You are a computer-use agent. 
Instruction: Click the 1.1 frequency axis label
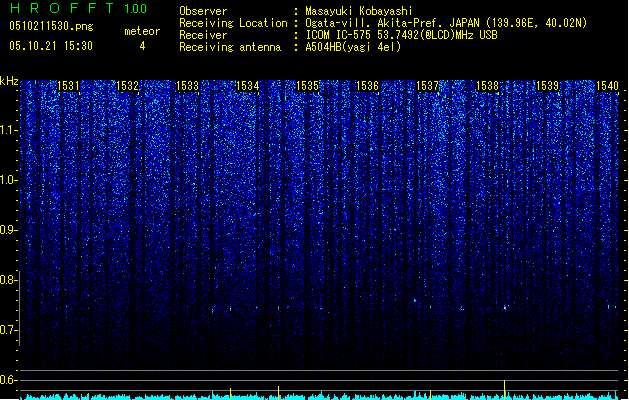tap(9, 130)
